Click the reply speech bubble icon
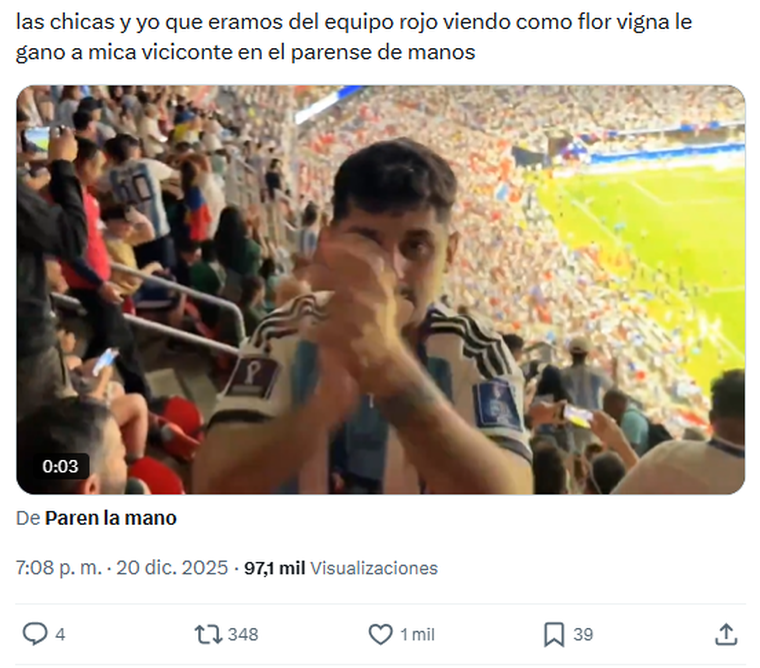Image resolution: width=760 pixels, height=668 pixels. 35,634
